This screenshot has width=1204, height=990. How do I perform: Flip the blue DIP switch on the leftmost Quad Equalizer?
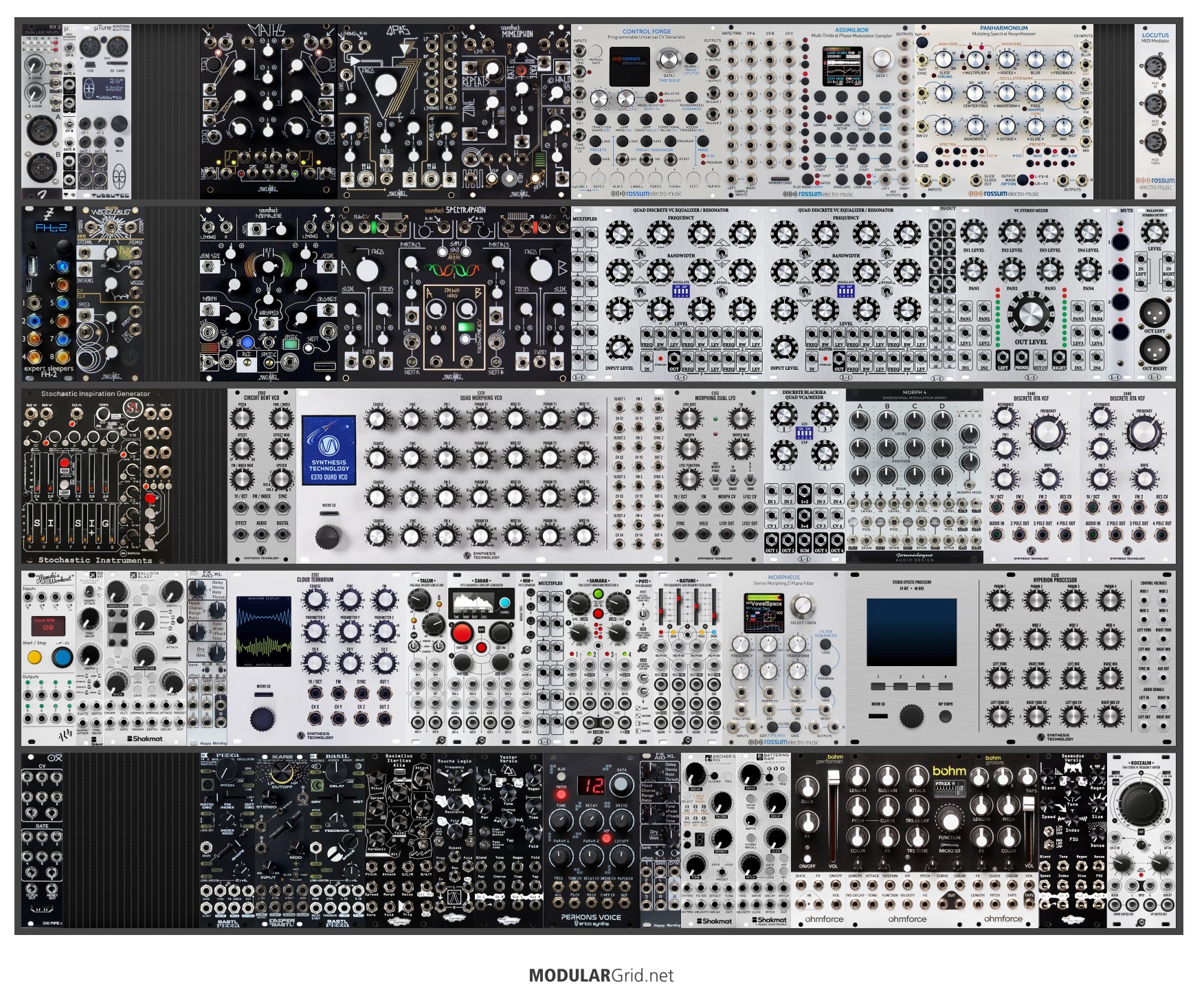(680, 291)
